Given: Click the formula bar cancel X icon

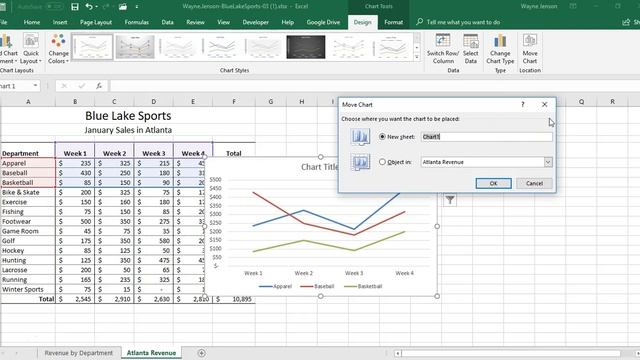Looking at the screenshot, I should [64, 86].
